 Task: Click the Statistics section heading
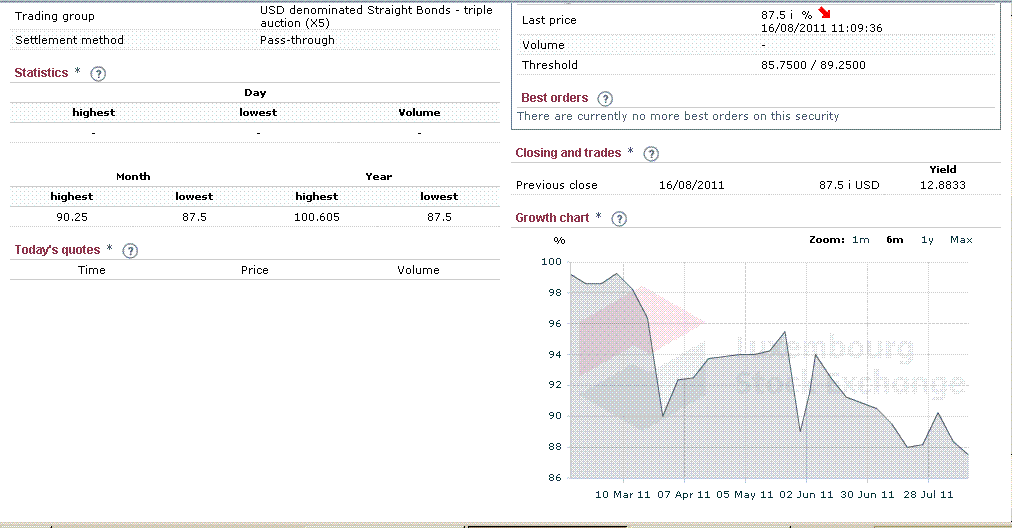coord(41,73)
